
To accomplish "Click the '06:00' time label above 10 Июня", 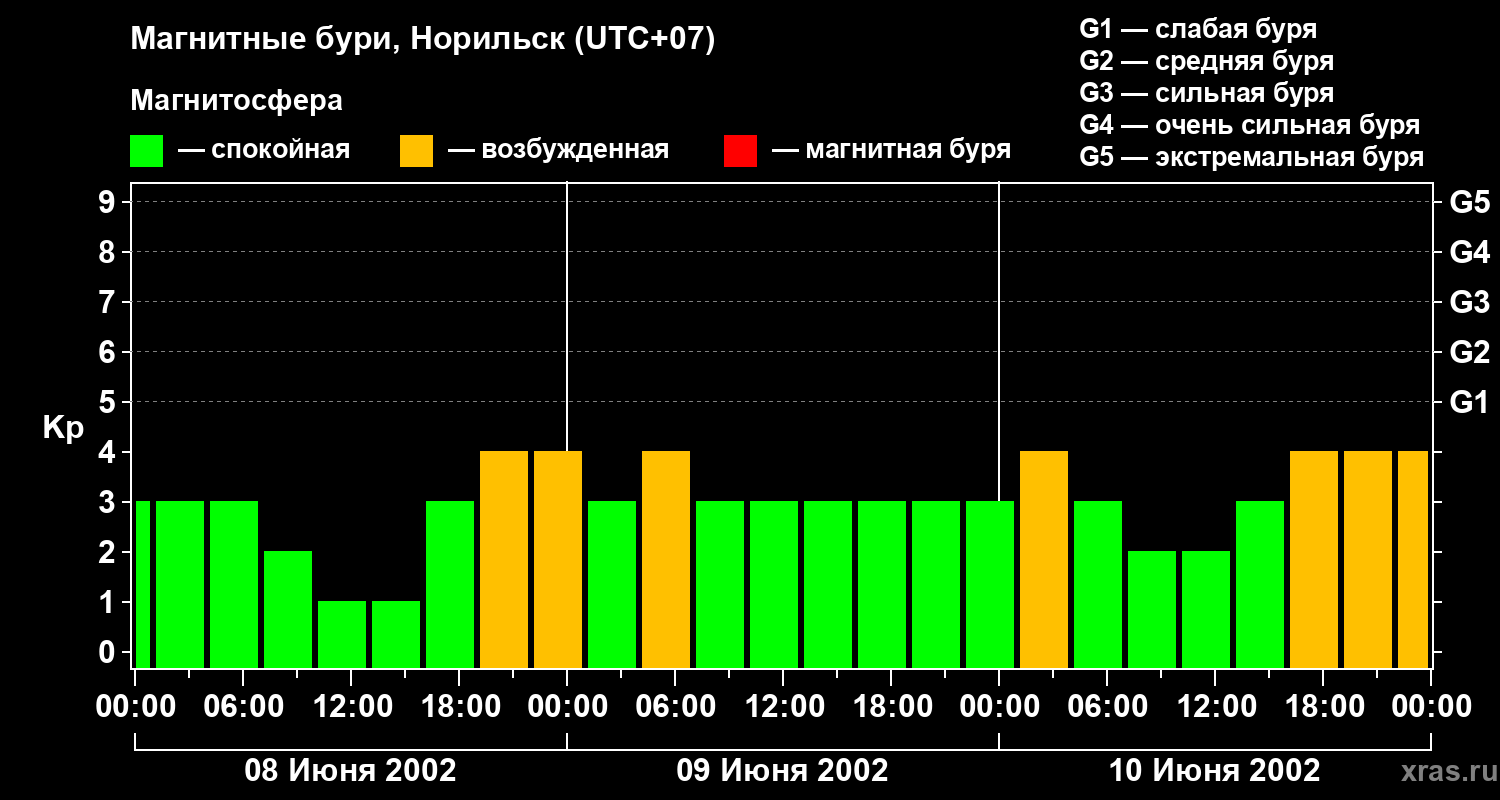I will click(1107, 707).
